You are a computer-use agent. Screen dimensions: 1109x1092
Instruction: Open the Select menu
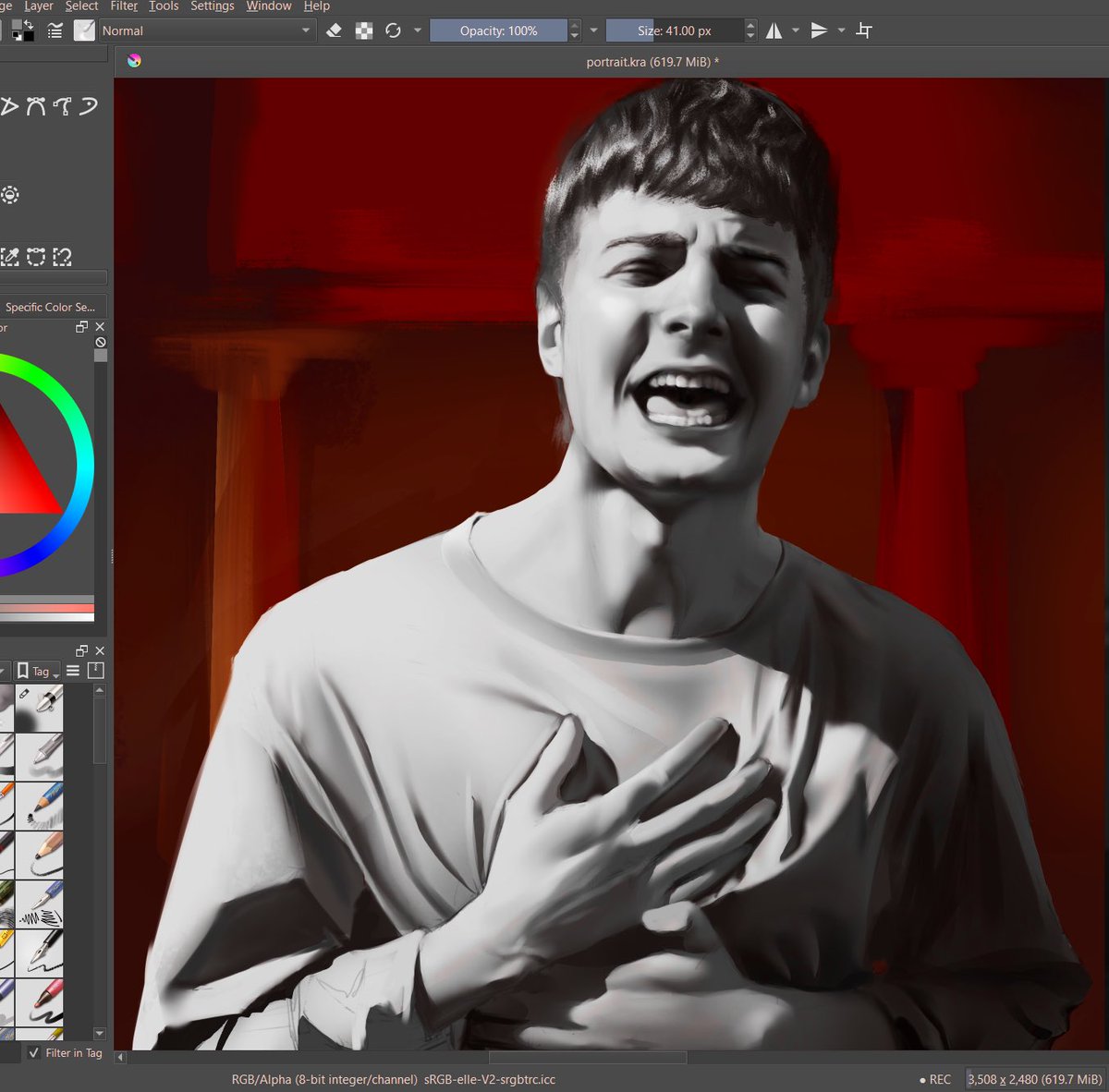click(x=81, y=6)
